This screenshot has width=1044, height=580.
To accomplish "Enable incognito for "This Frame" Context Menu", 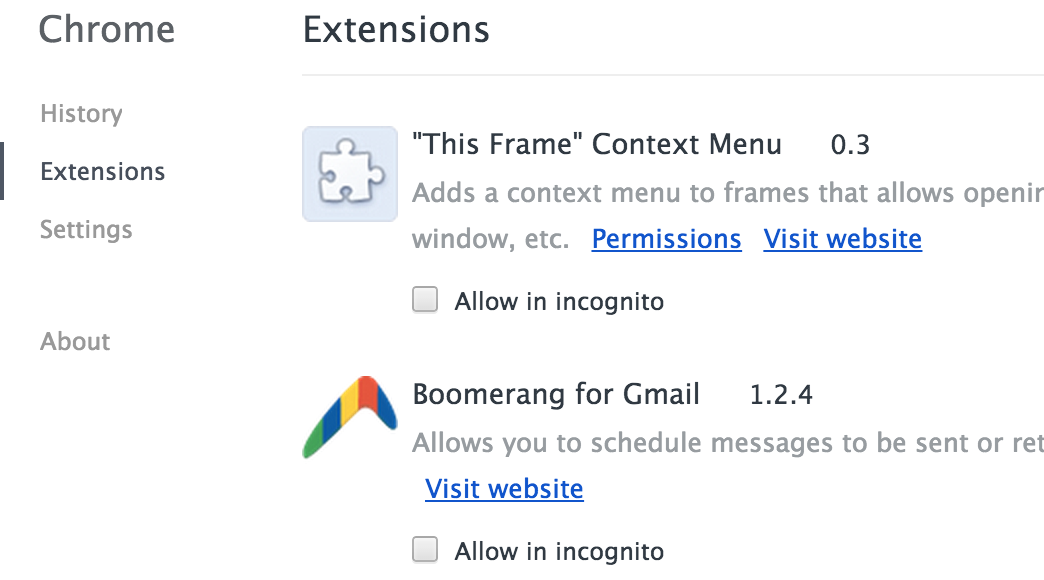I will pos(425,300).
